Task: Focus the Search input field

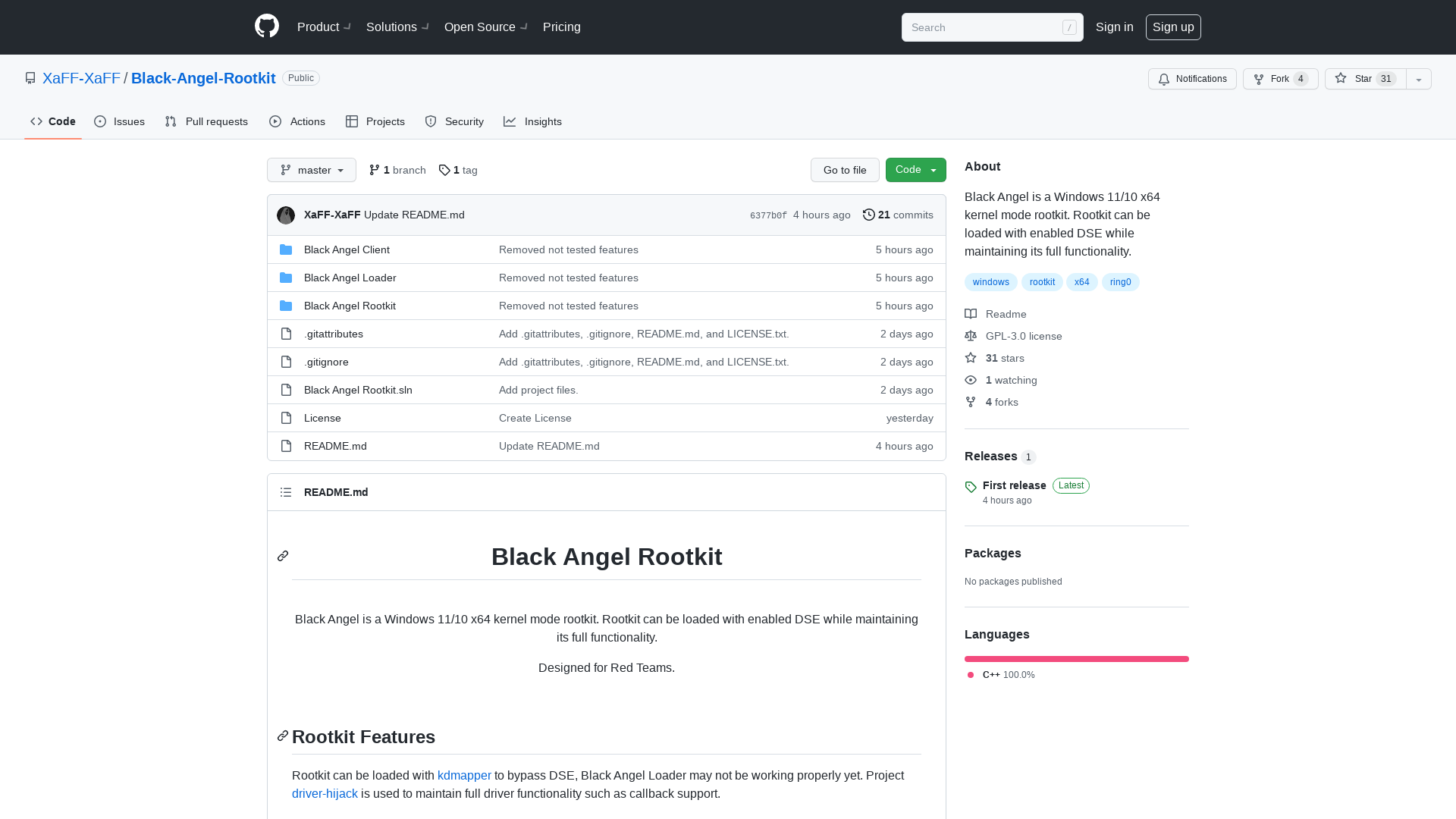Action: [992, 27]
